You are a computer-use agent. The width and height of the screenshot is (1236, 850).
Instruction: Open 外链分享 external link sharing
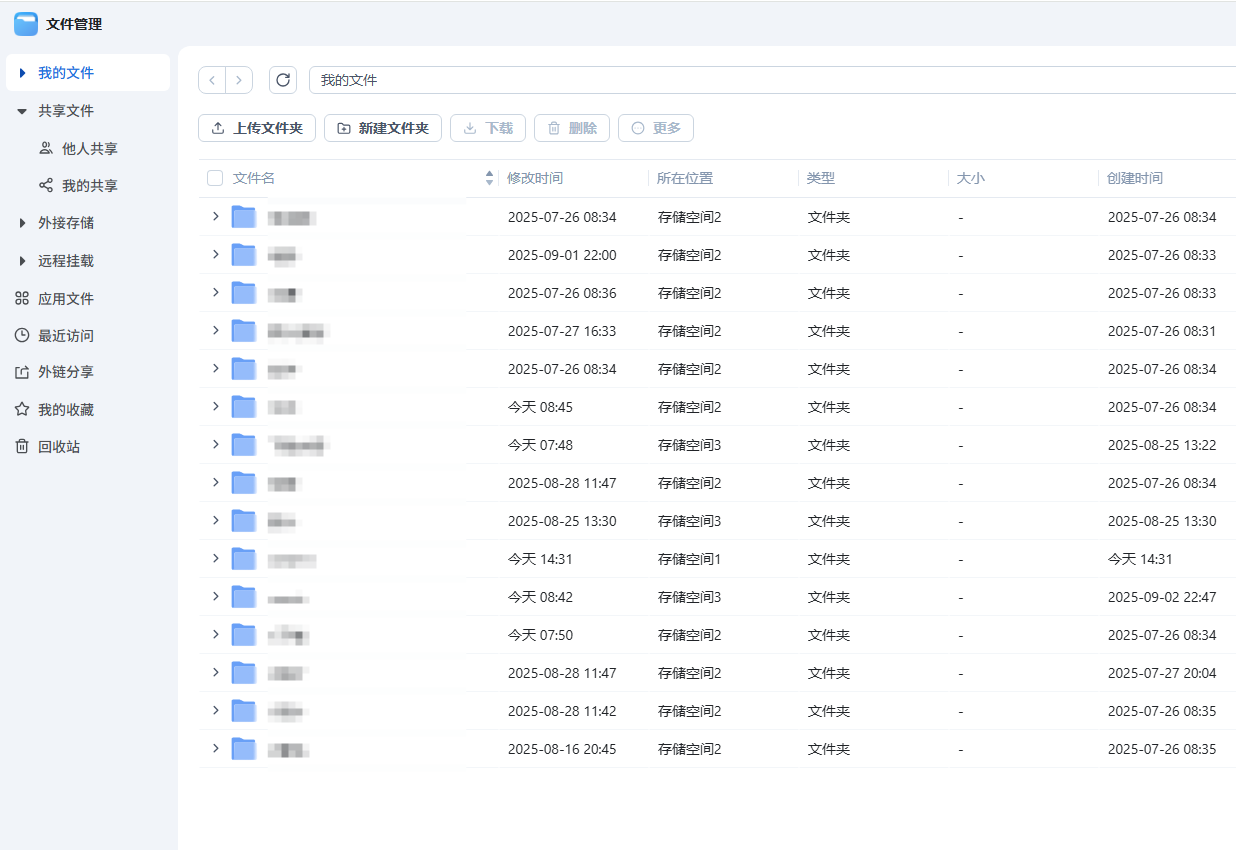coord(65,372)
